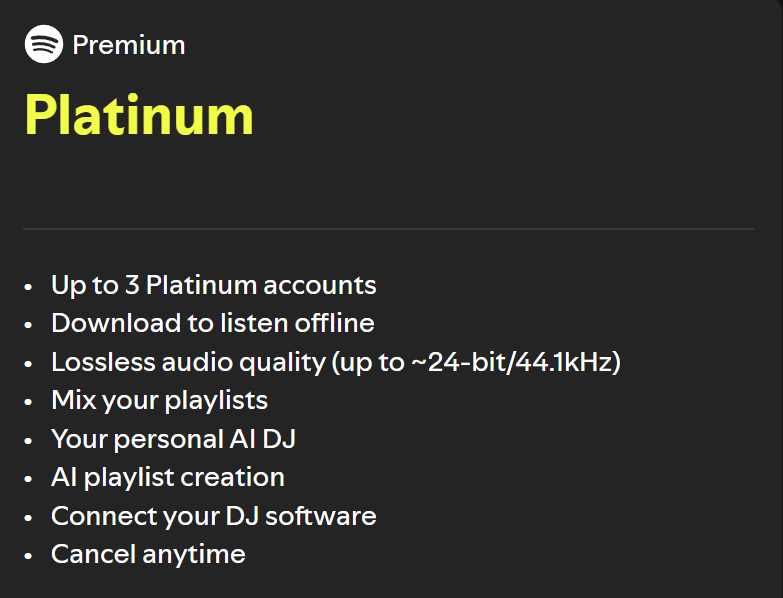Click the bullet before "AI playlist creation"
The image size is (783, 598).
[x=28, y=479]
